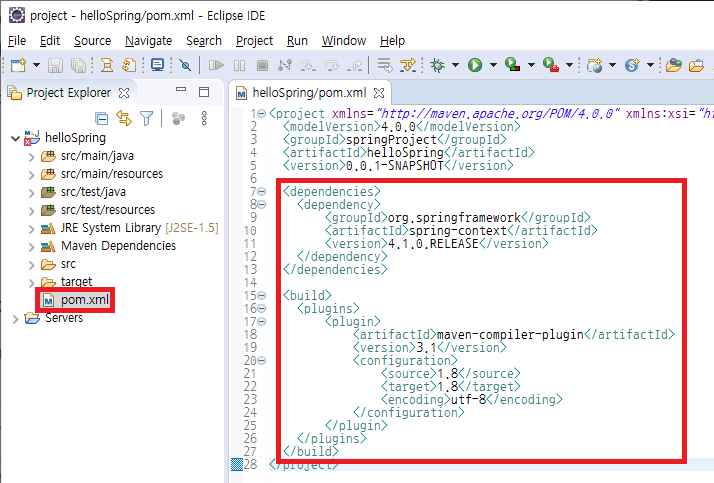Open the Window menu

point(344,41)
